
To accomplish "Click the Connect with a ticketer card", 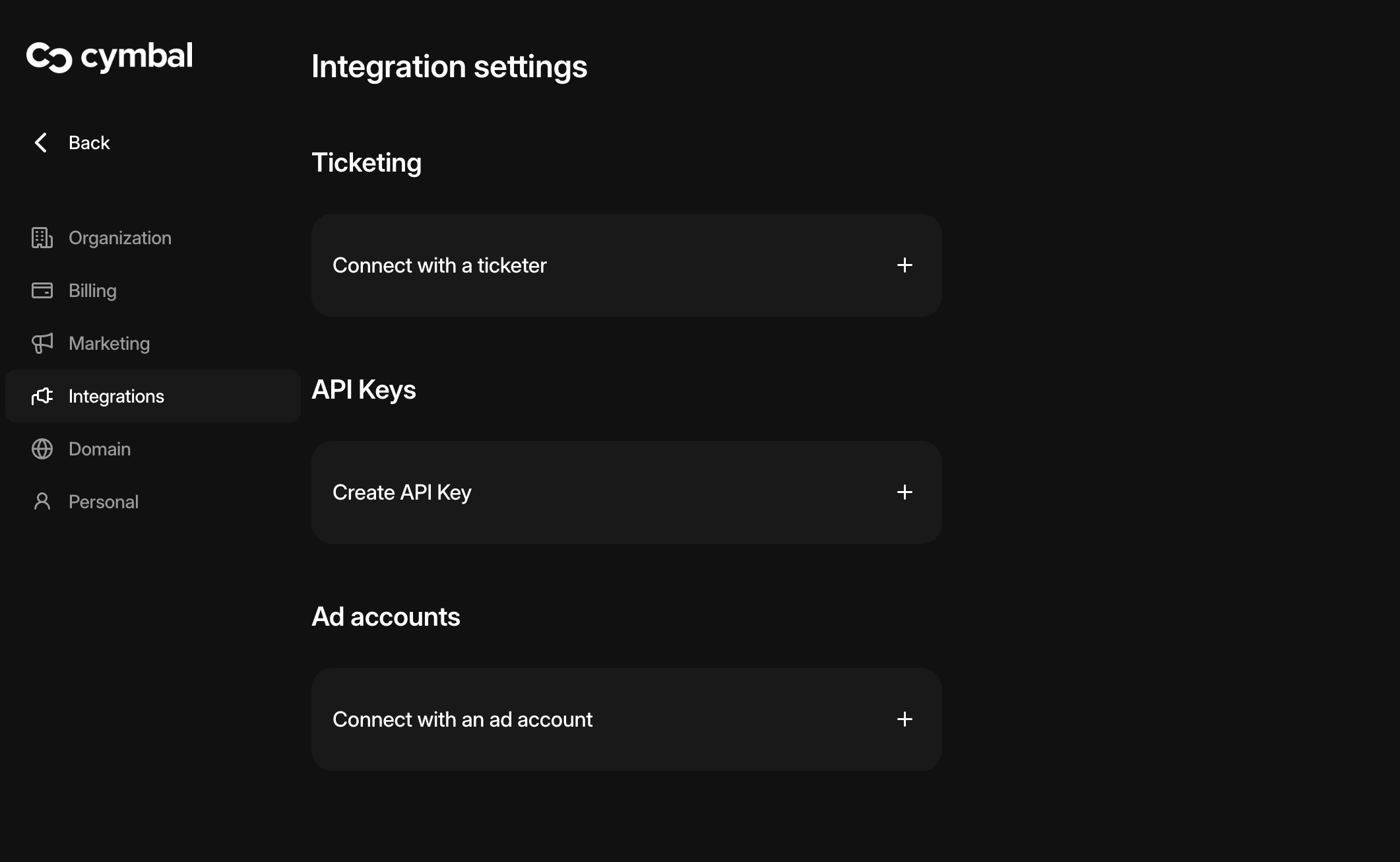I will [439, 265].
